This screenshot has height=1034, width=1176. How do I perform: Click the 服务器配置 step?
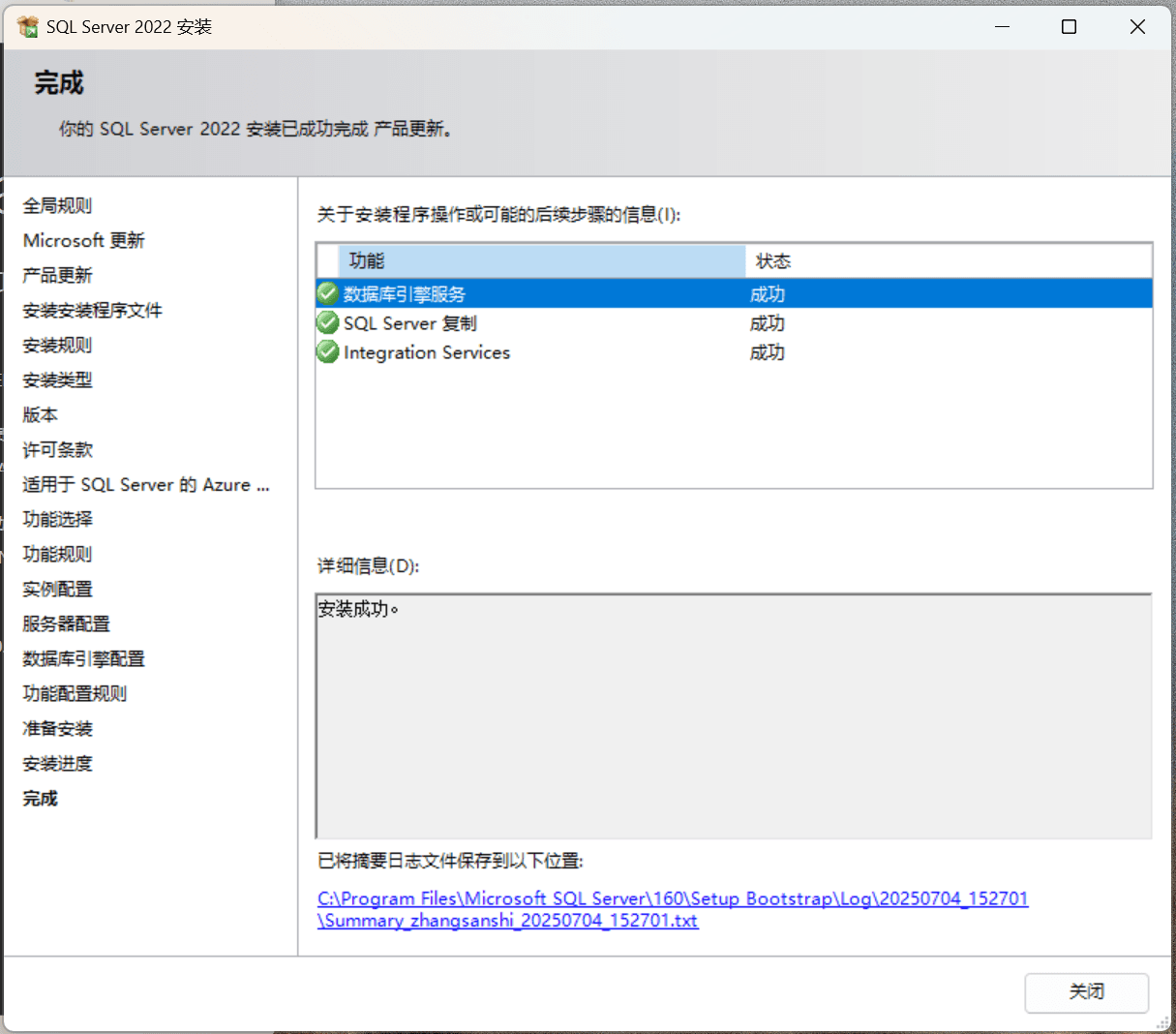[x=66, y=623]
